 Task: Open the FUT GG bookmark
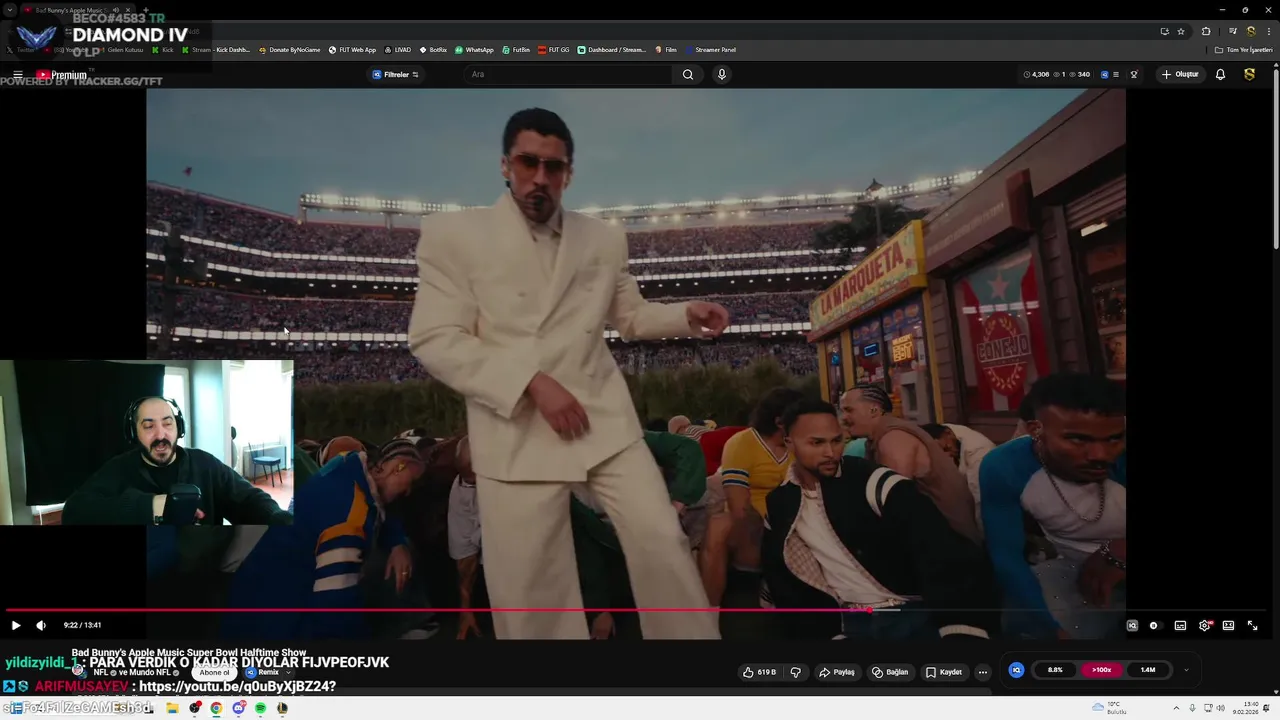click(x=554, y=50)
